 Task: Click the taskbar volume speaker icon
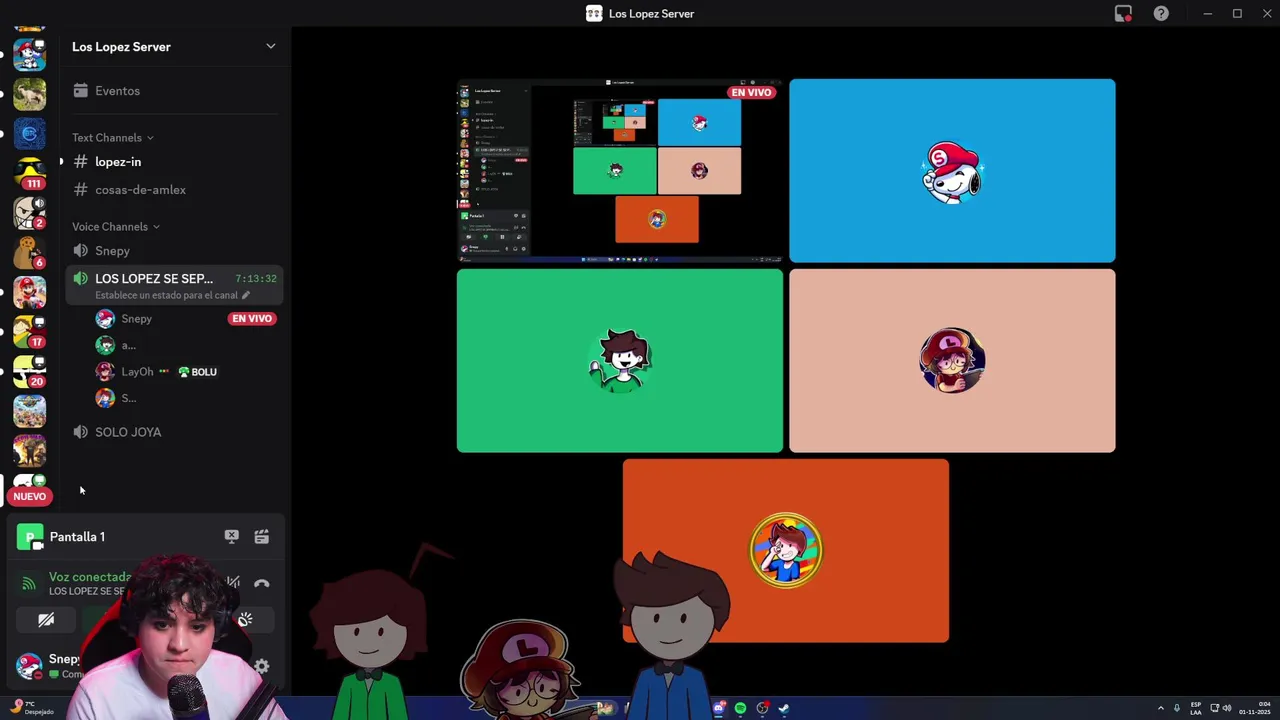coord(1227,708)
